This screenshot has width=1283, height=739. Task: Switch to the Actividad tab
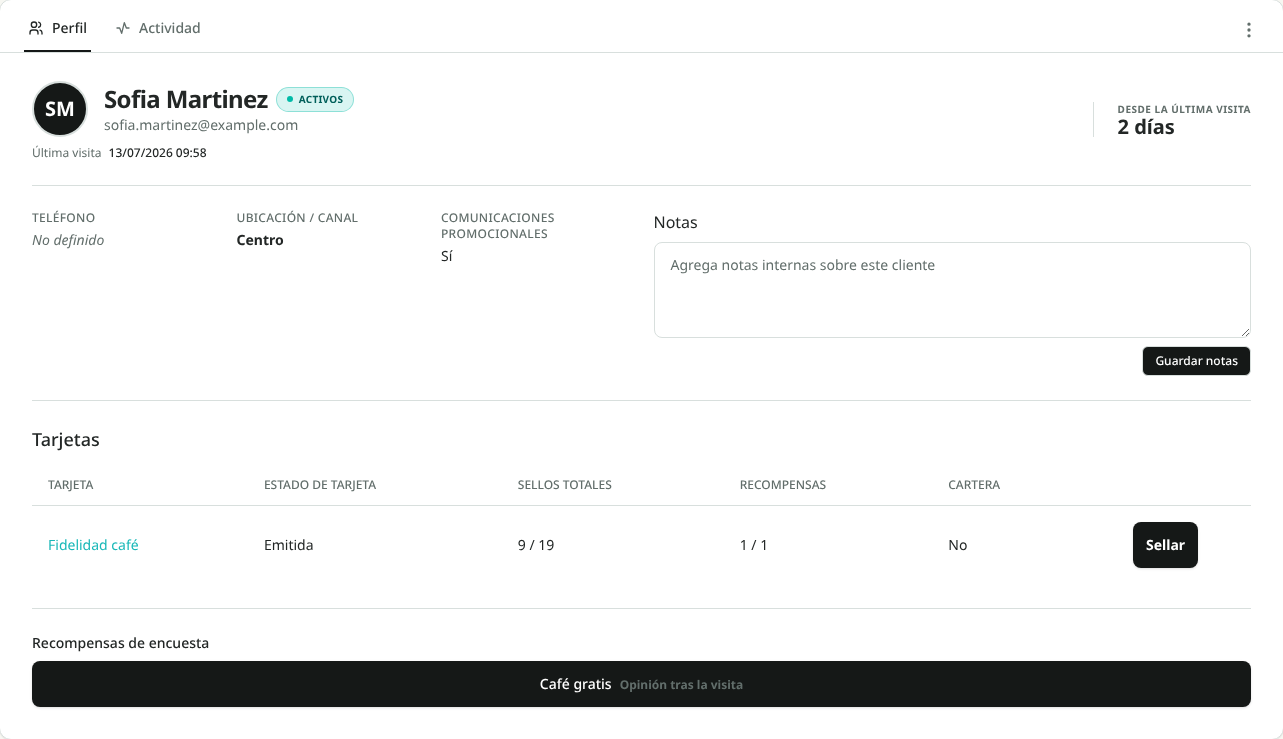click(x=158, y=28)
